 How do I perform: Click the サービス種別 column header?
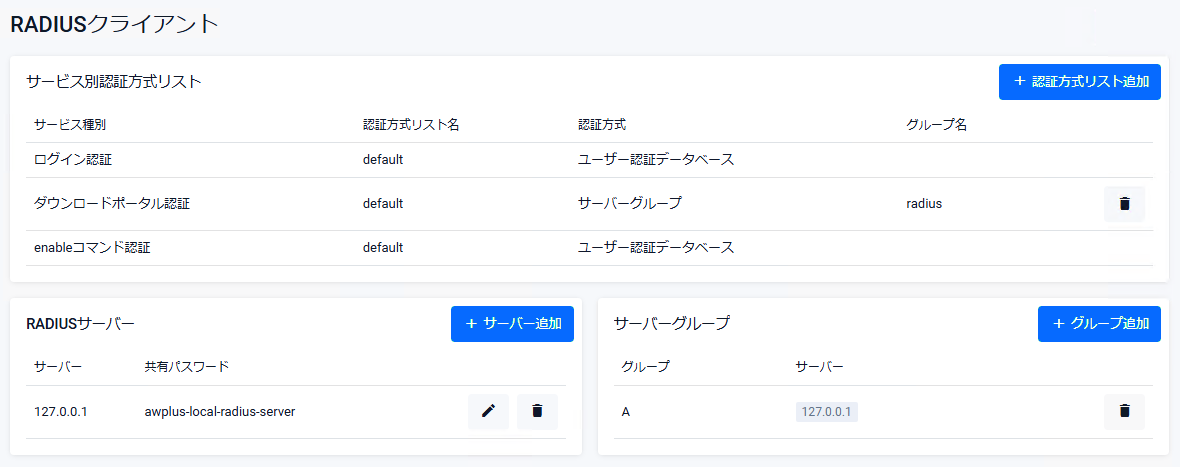[70, 125]
